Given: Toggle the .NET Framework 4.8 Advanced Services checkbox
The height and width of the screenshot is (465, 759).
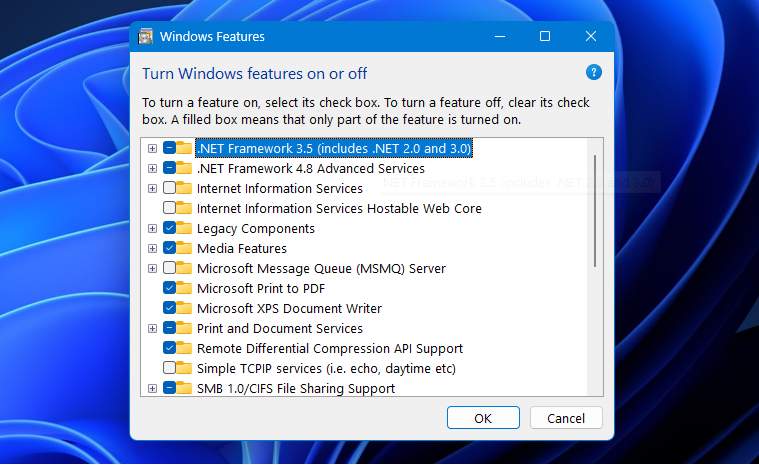Looking at the screenshot, I should (x=169, y=168).
